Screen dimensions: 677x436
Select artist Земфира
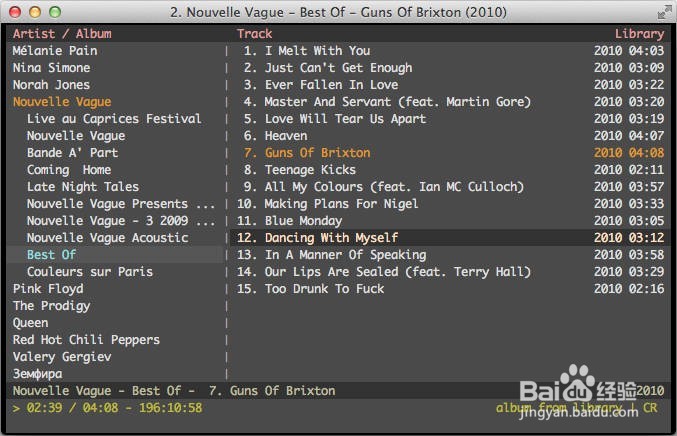[38, 374]
